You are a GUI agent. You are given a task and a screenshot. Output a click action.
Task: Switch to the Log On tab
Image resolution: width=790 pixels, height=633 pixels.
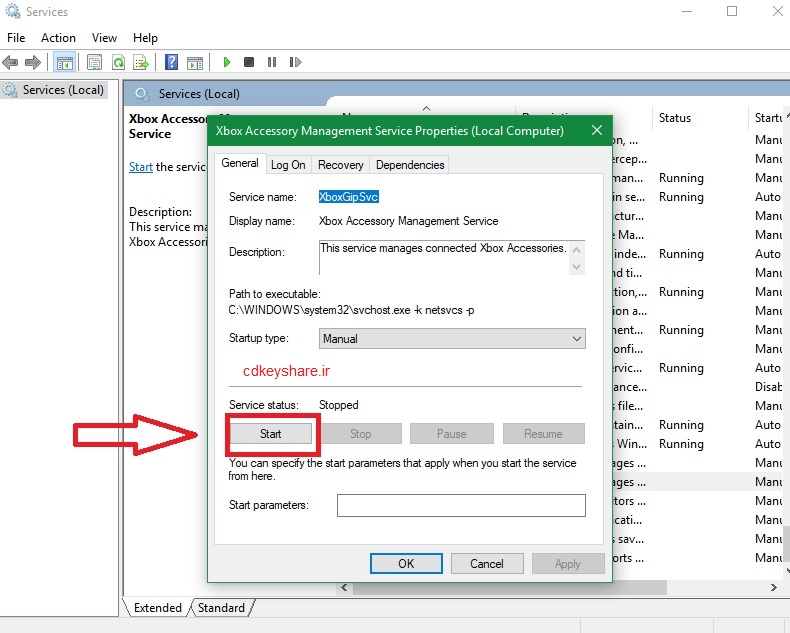[x=288, y=165]
